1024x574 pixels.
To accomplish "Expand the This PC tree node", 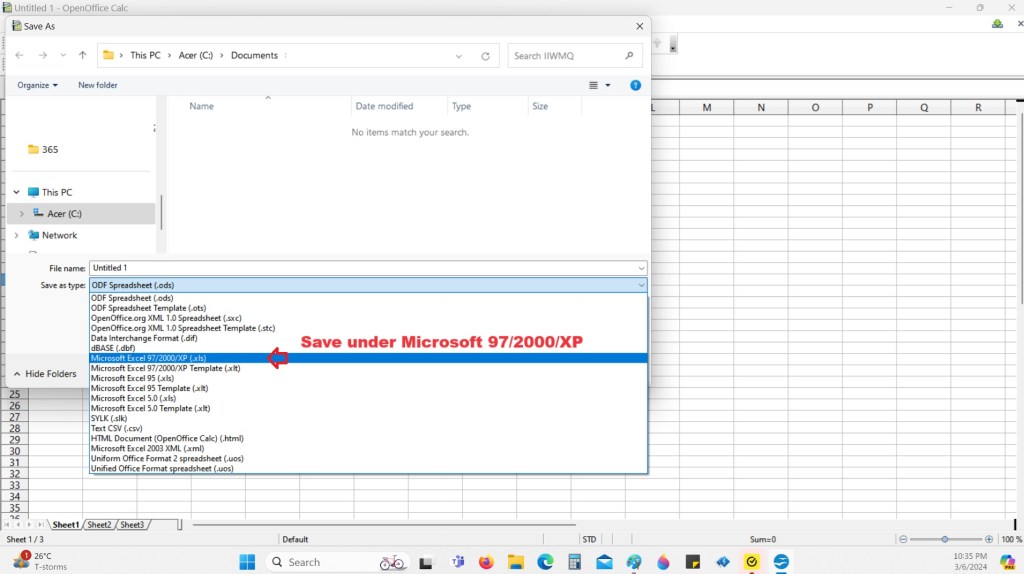I will tap(17, 192).
